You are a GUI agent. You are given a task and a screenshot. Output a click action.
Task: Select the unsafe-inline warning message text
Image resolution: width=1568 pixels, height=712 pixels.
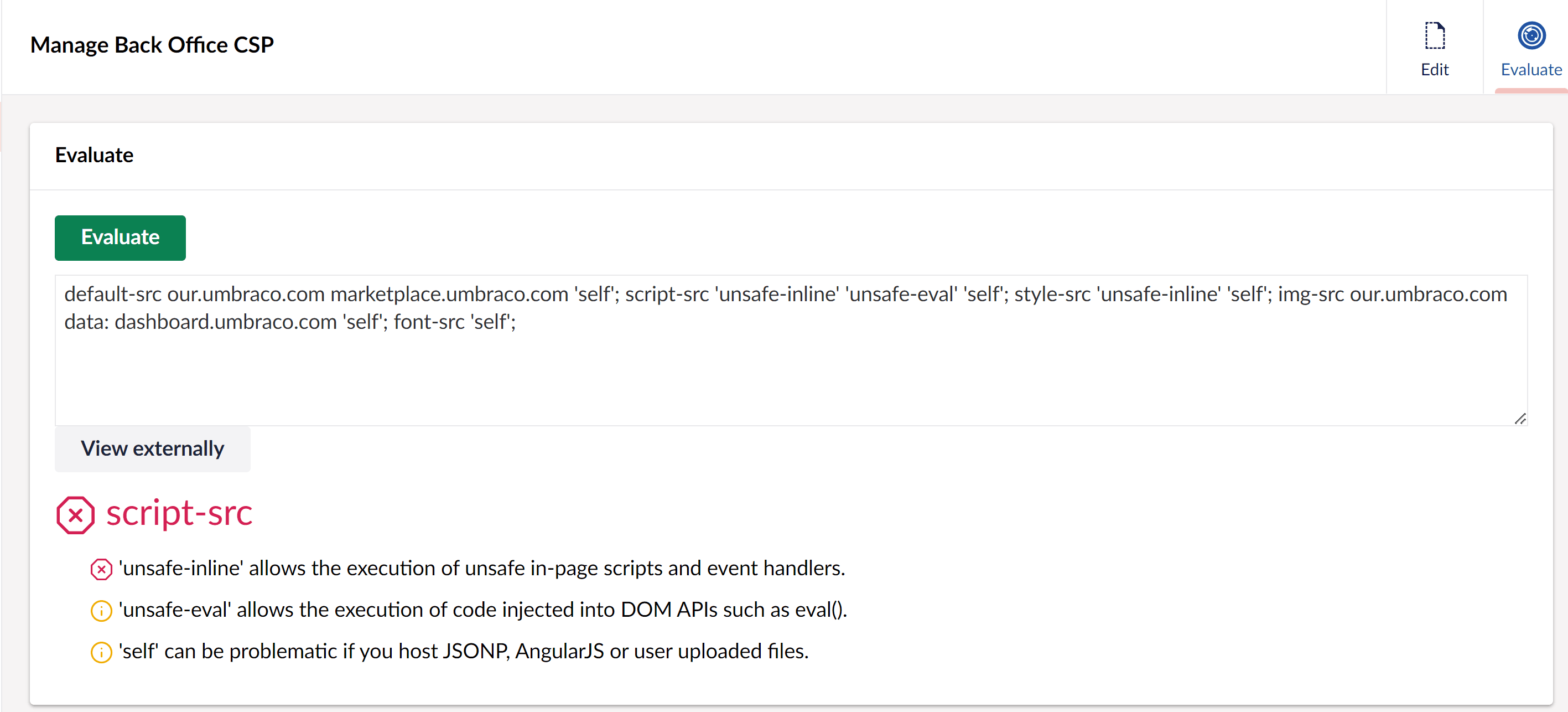(x=481, y=568)
